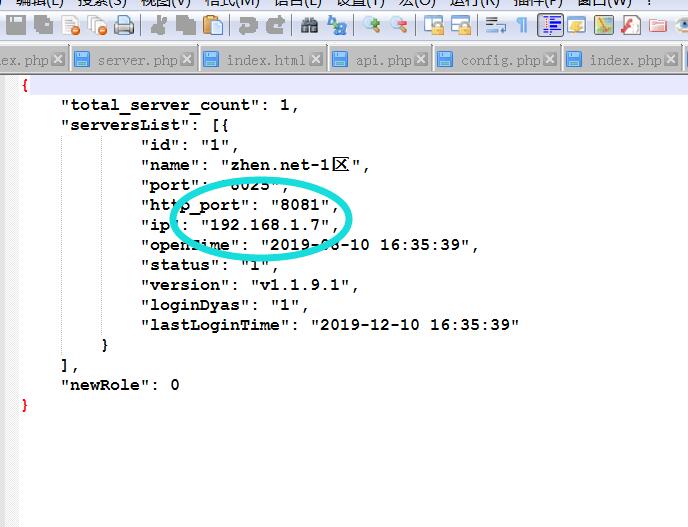Toggle the indent guide button
Image resolution: width=688 pixels, height=527 pixels.
coord(550,25)
